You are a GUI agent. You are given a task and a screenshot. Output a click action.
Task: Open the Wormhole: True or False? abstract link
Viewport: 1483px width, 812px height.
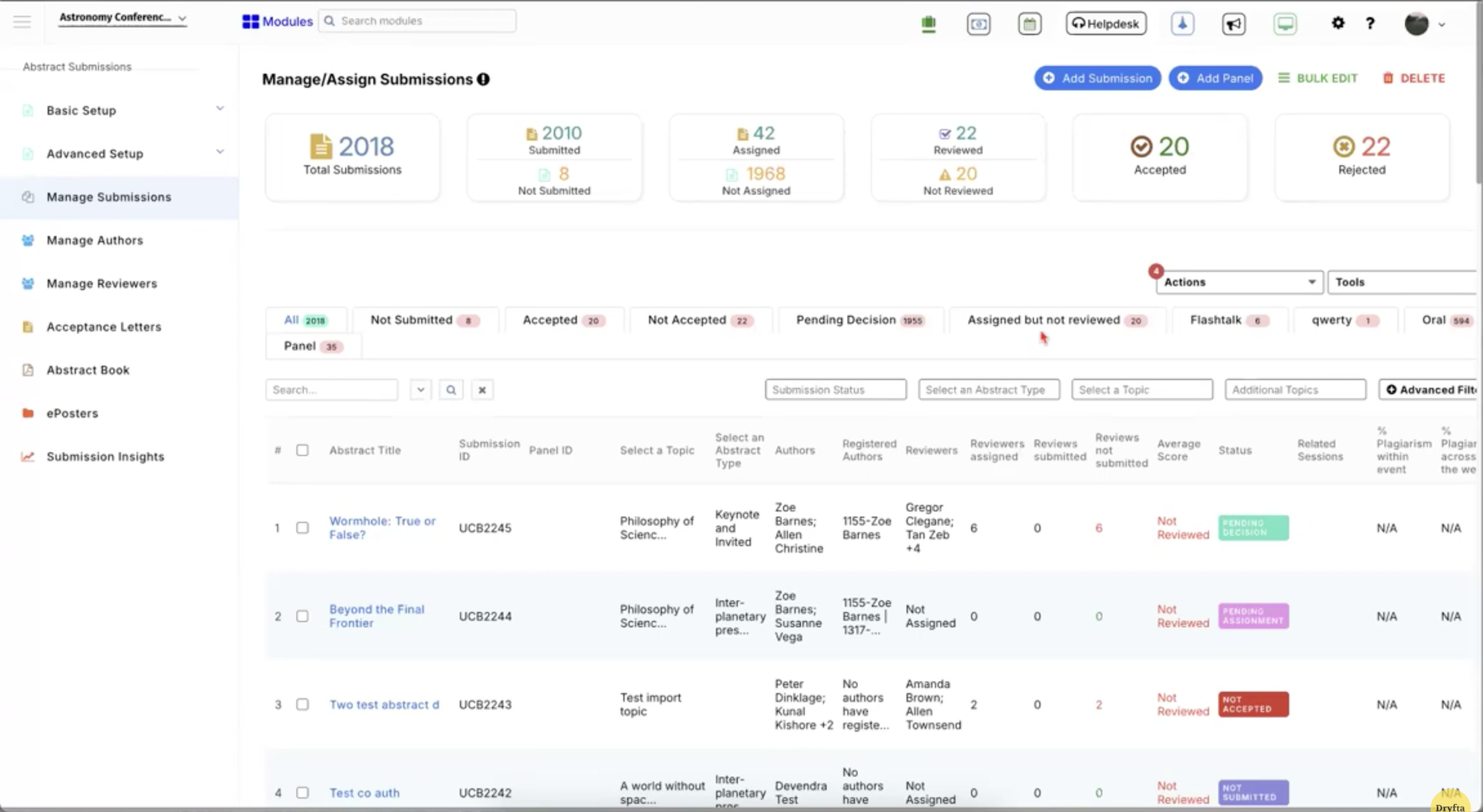point(382,528)
